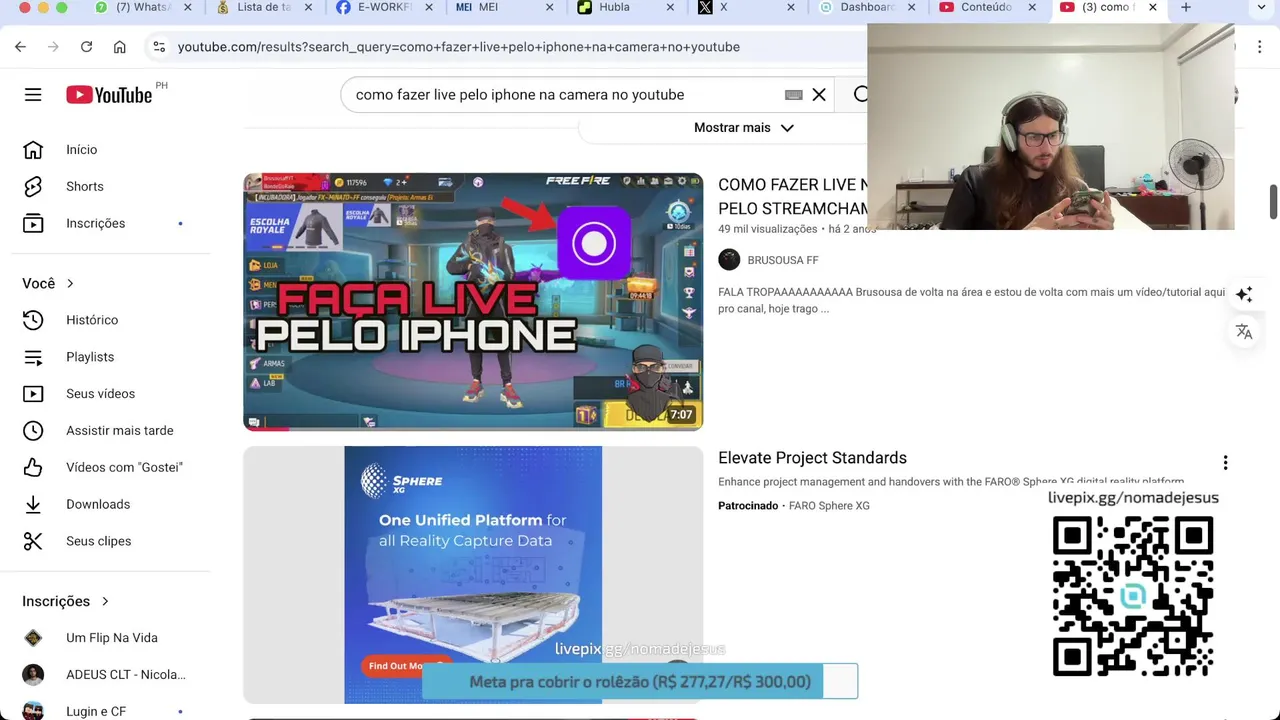This screenshot has width=1280, height=720.
Task: Open BRUSOUSA FF channel avatar
Action: point(729,260)
